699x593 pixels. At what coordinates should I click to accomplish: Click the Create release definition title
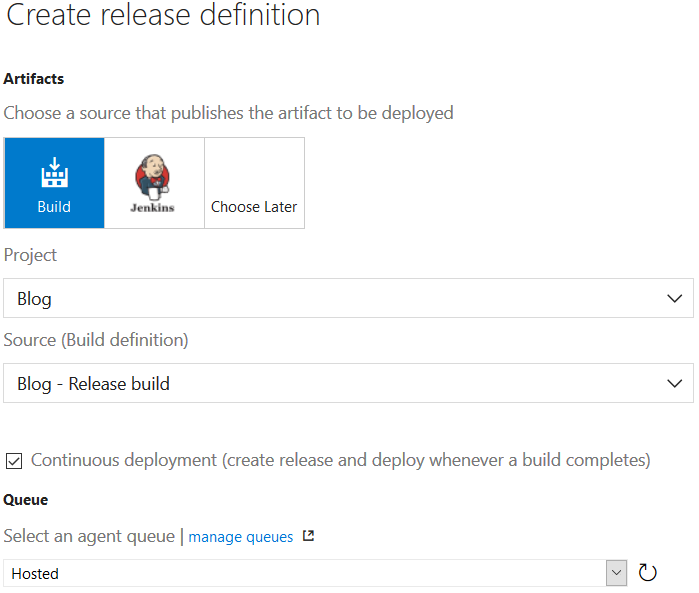coord(163,15)
